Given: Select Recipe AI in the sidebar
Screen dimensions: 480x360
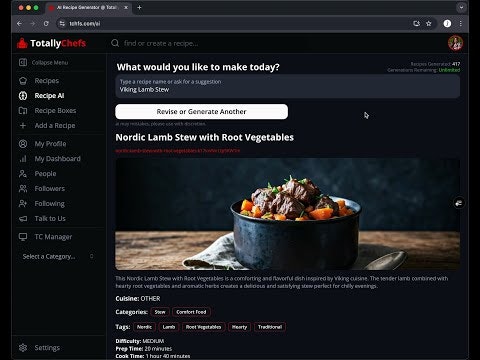Looking at the screenshot, I should coord(49,96).
